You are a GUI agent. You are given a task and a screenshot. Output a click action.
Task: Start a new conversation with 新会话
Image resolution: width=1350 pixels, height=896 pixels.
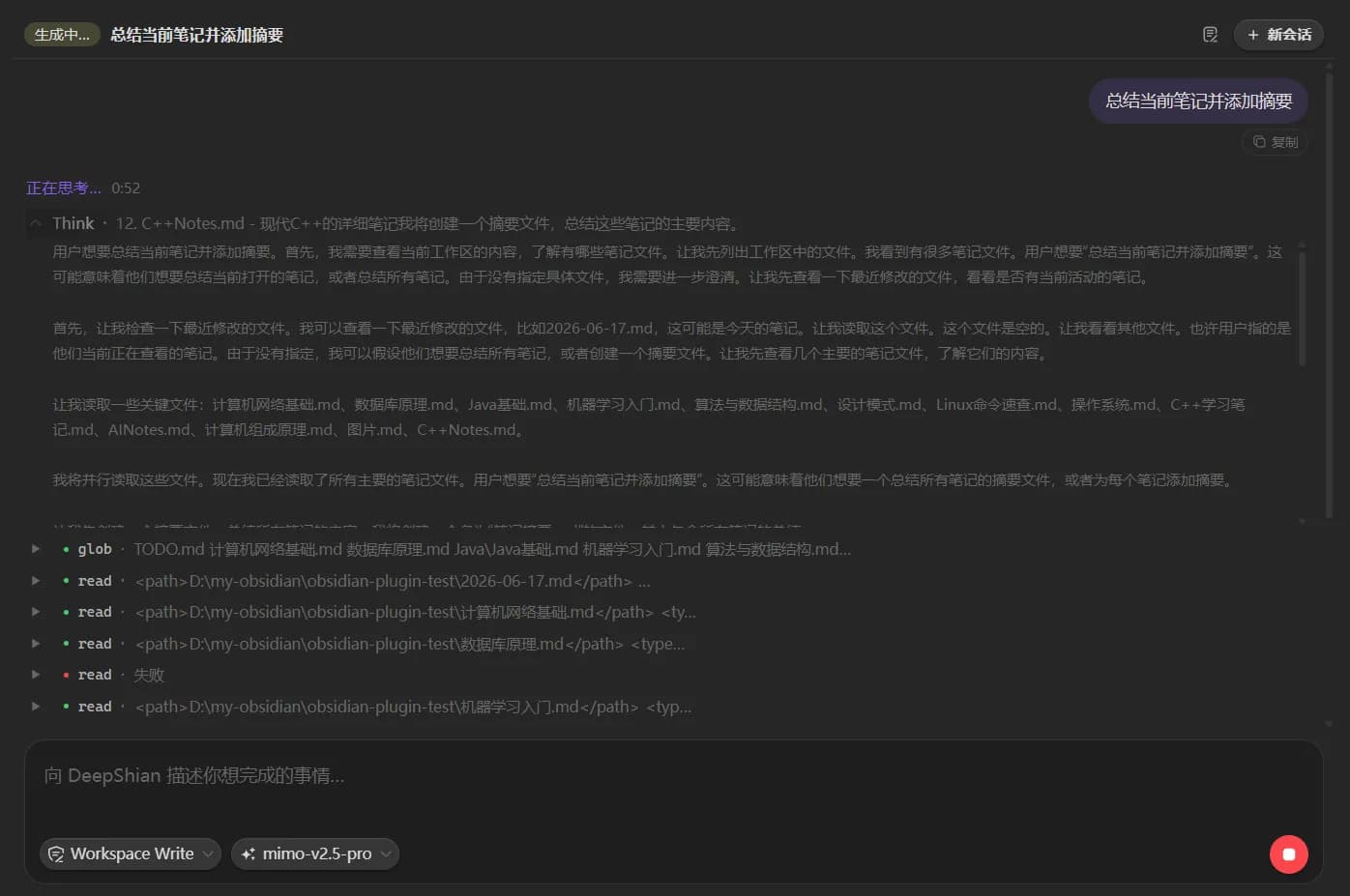[1278, 35]
